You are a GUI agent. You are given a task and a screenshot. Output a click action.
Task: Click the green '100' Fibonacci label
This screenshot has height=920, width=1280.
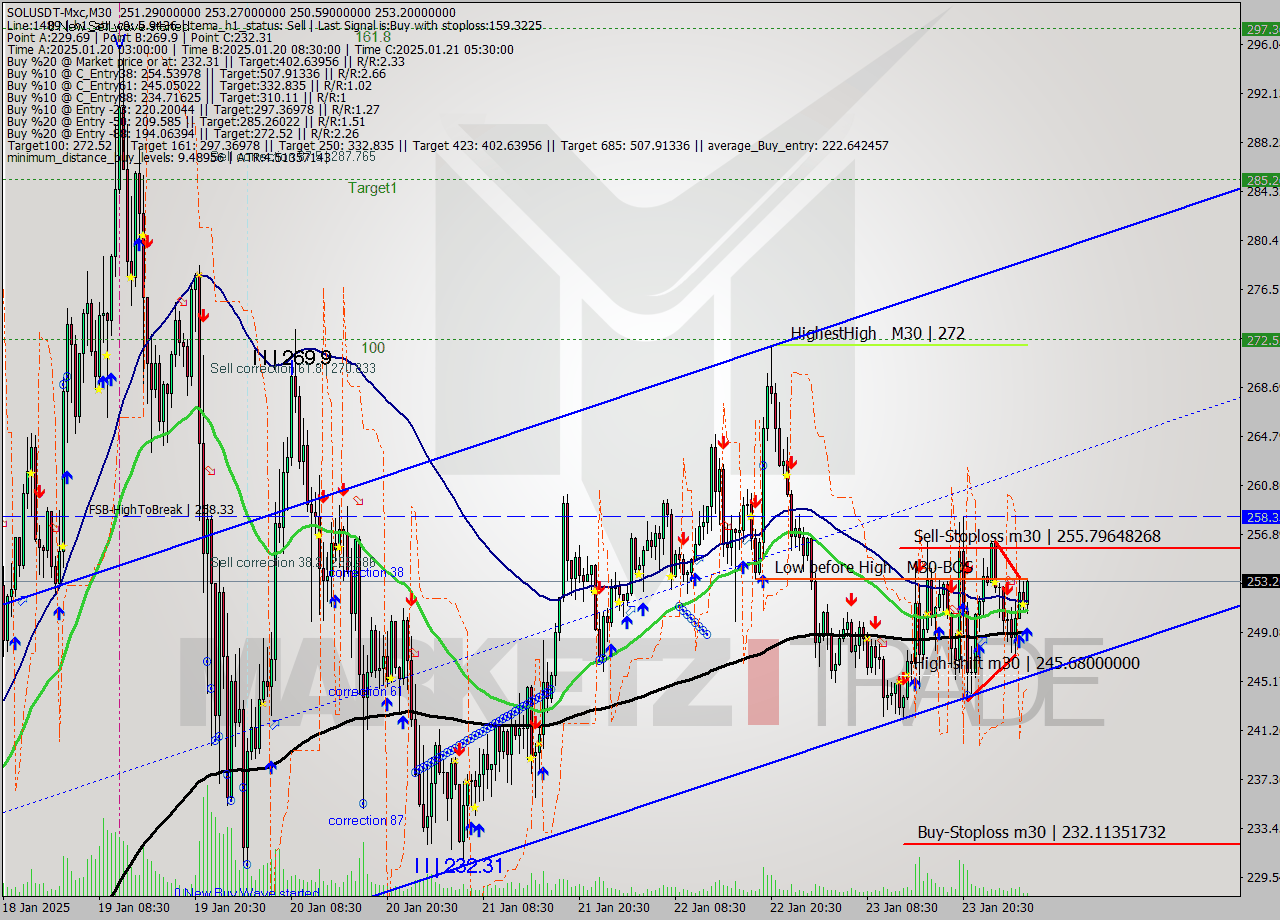[x=373, y=348]
